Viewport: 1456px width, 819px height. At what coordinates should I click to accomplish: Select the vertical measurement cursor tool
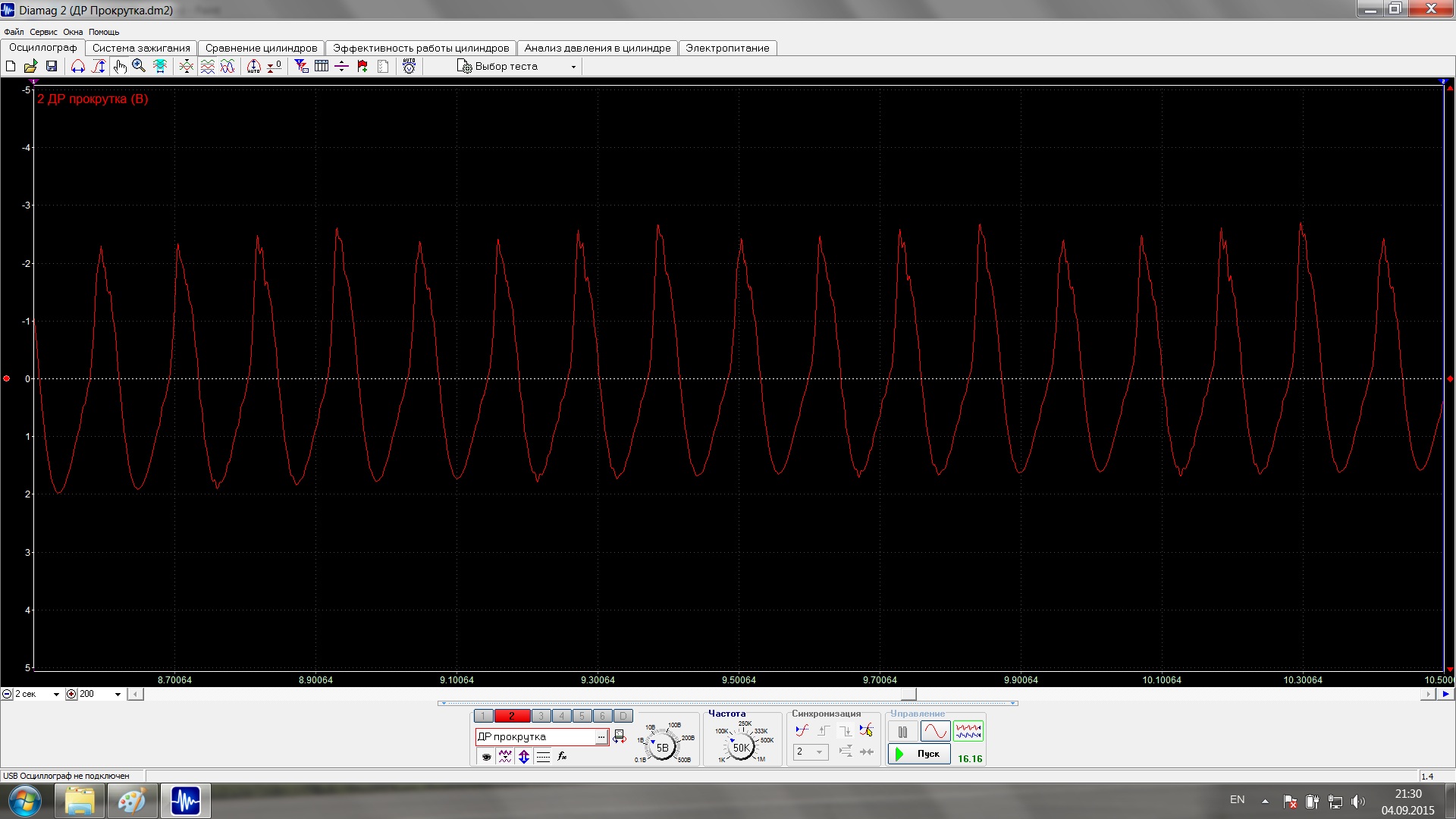click(x=99, y=67)
